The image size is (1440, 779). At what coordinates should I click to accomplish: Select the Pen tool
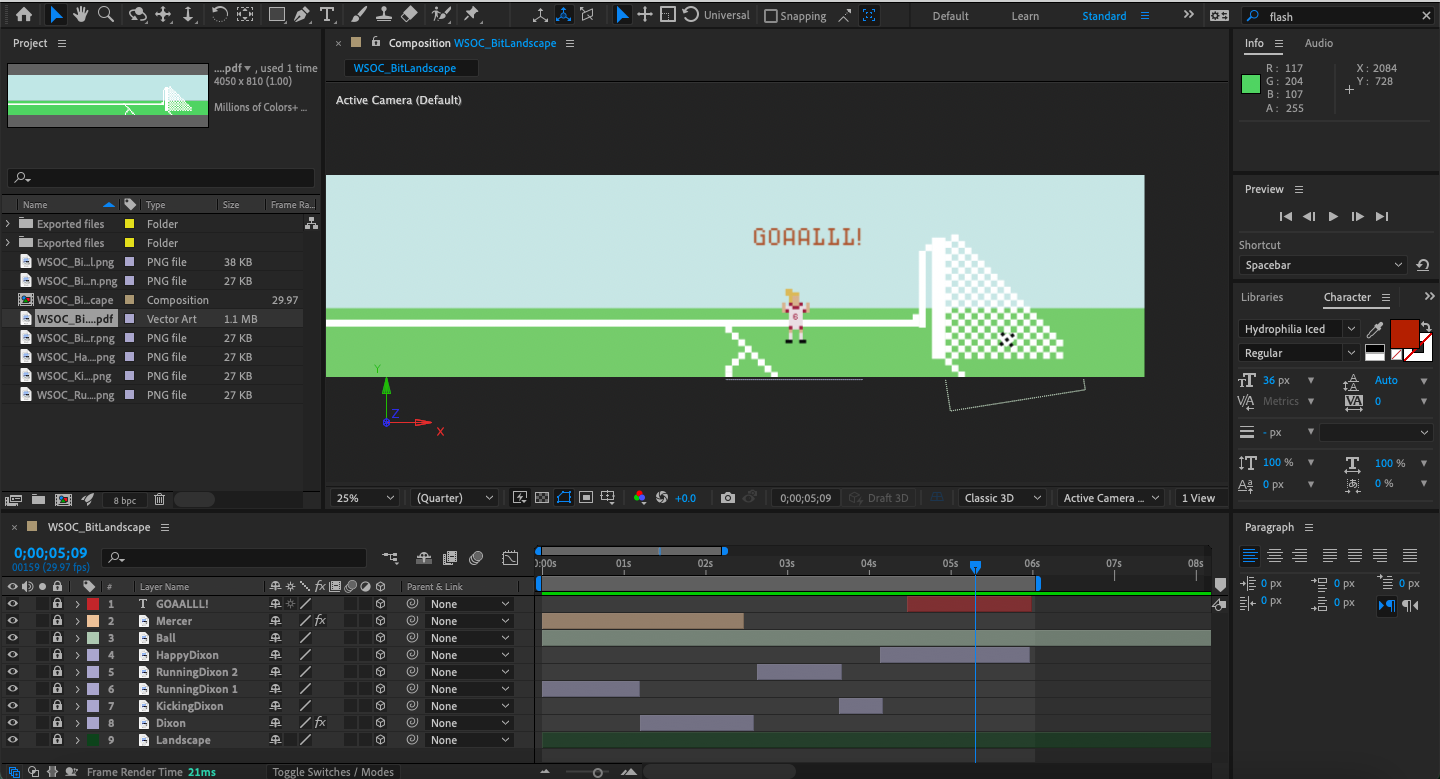[301, 15]
